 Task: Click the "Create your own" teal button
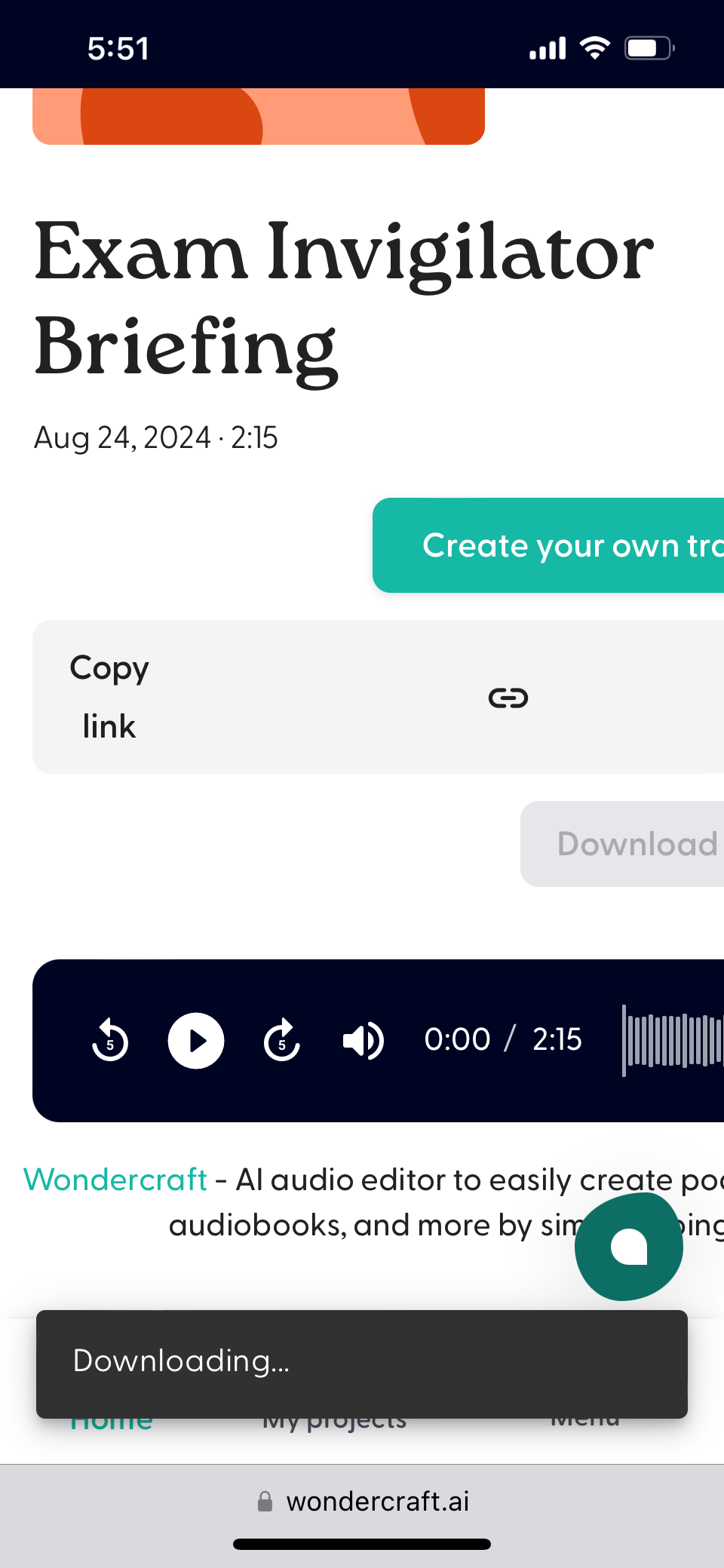tap(549, 545)
